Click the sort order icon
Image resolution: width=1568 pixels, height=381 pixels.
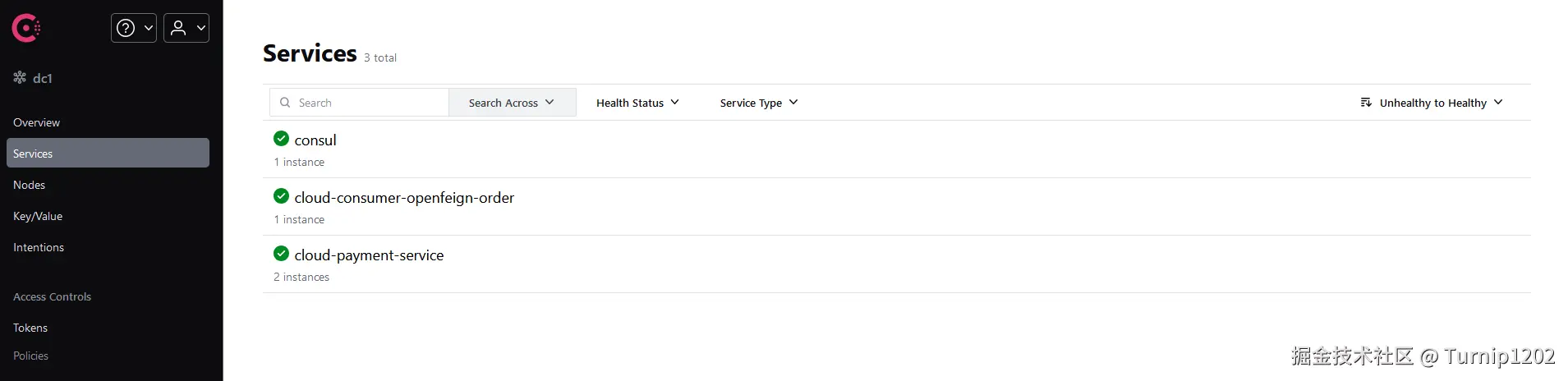coord(1366,103)
